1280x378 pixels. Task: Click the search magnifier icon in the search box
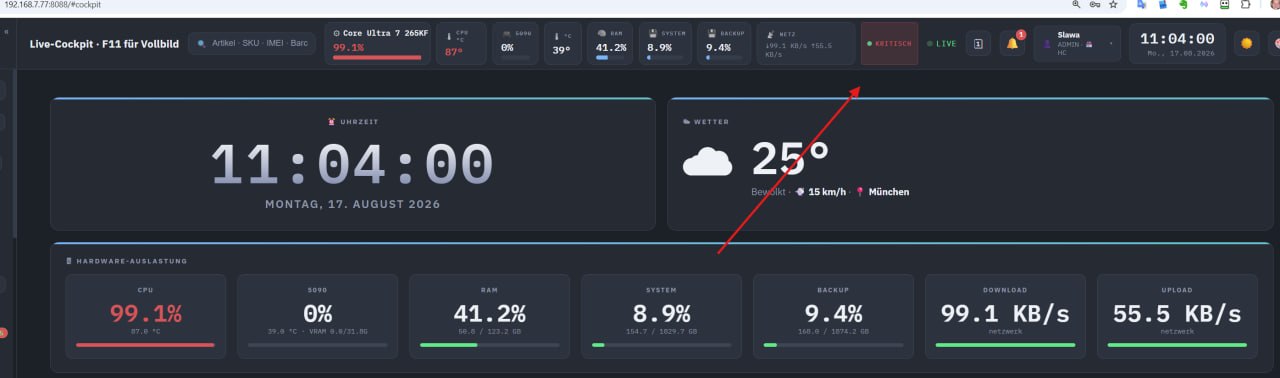click(x=201, y=44)
